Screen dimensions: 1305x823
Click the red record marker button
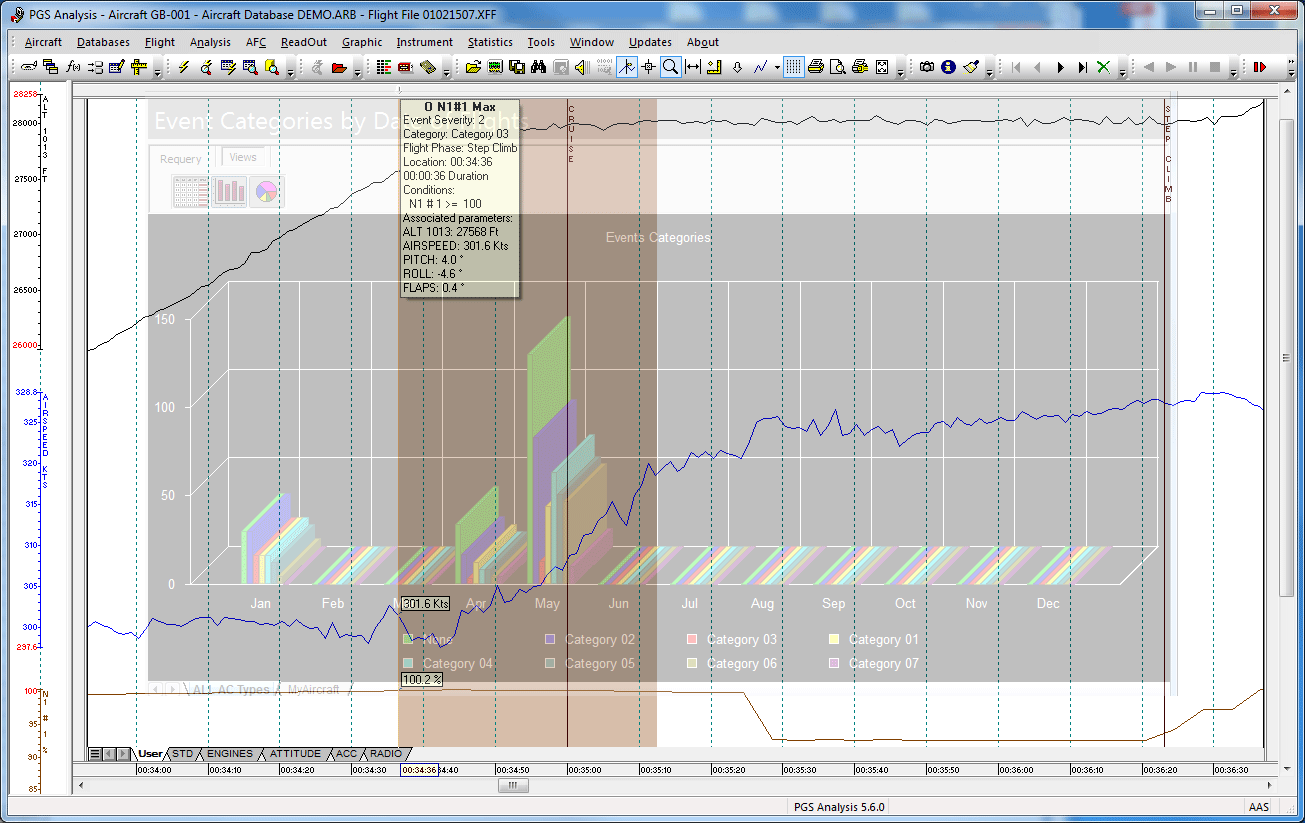(x=1259, y=67)
